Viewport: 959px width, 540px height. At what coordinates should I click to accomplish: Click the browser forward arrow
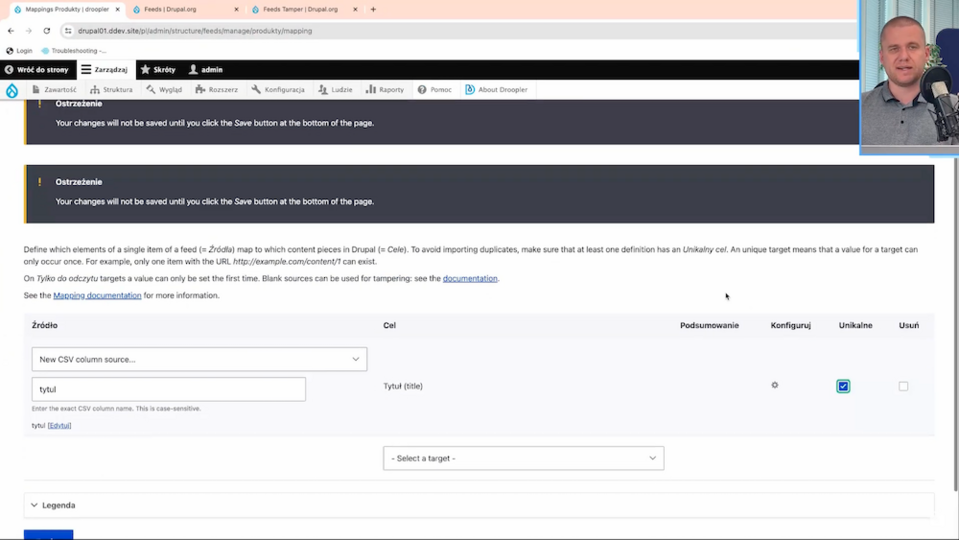click(29, 31)
